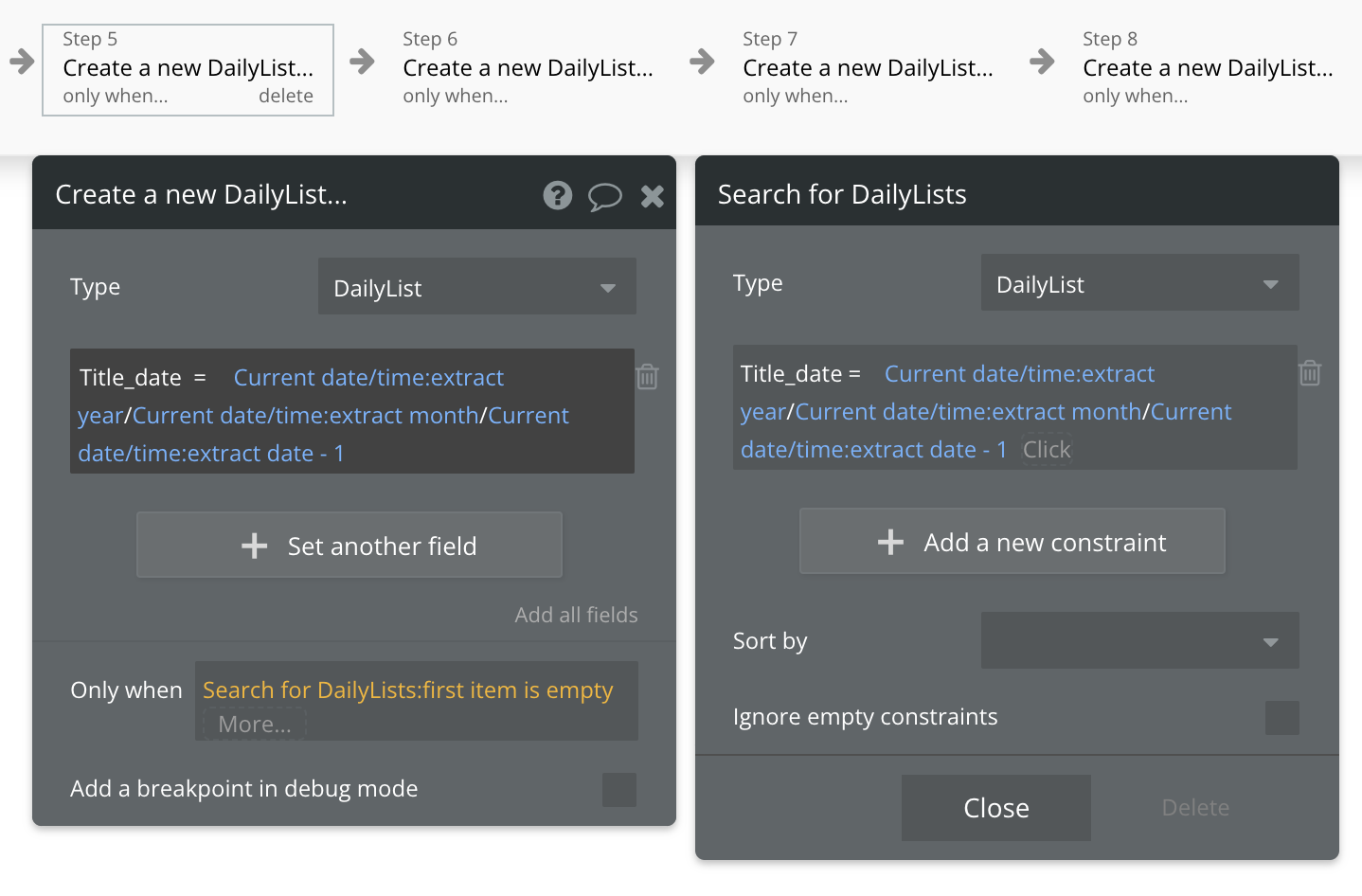The height and width of the screenshot is (896, 1362).
Task: Open the Type dropdown in Create a new DailyList panel
Action: point(477,287)
